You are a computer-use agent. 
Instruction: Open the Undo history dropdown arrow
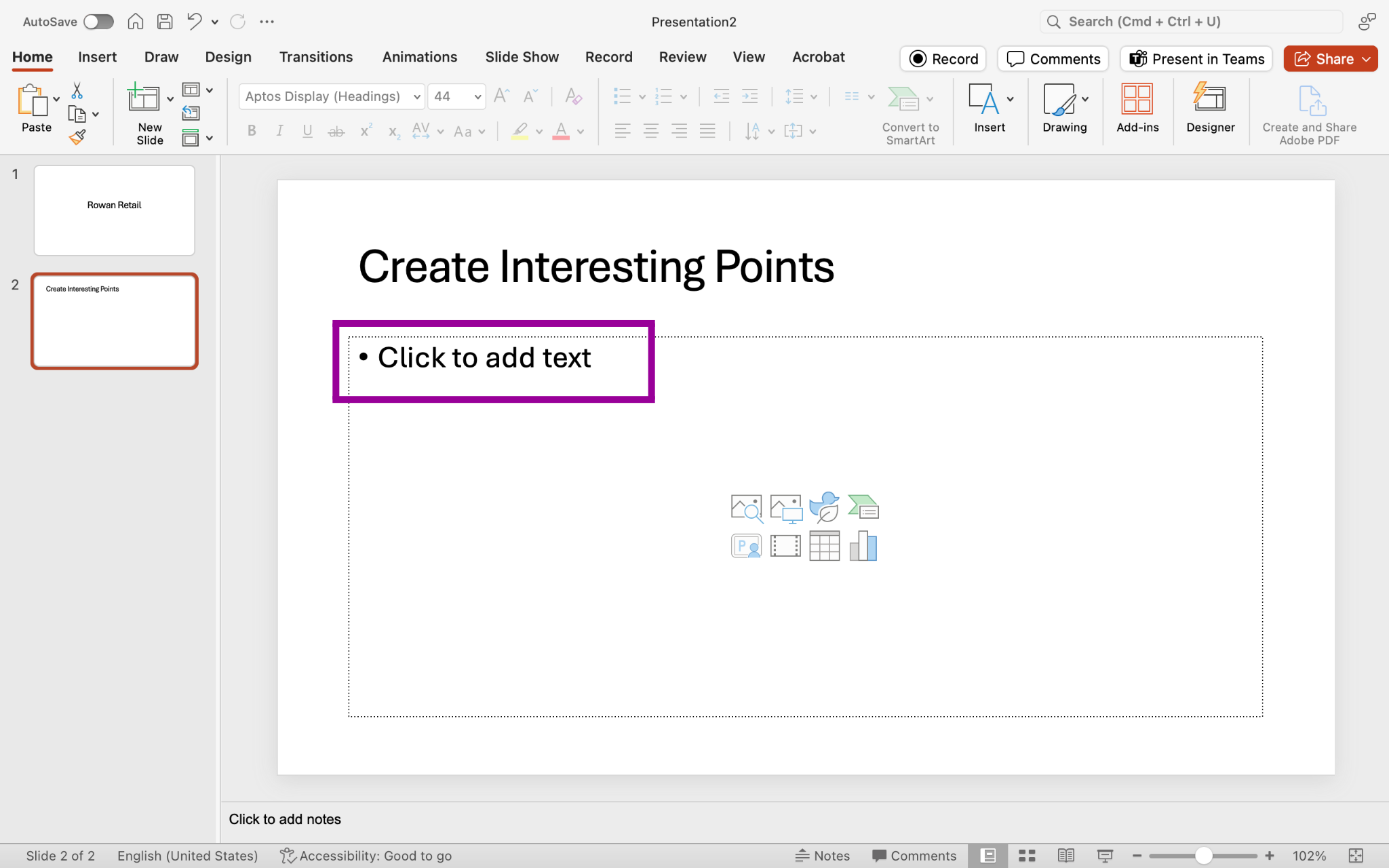(215, 22)
